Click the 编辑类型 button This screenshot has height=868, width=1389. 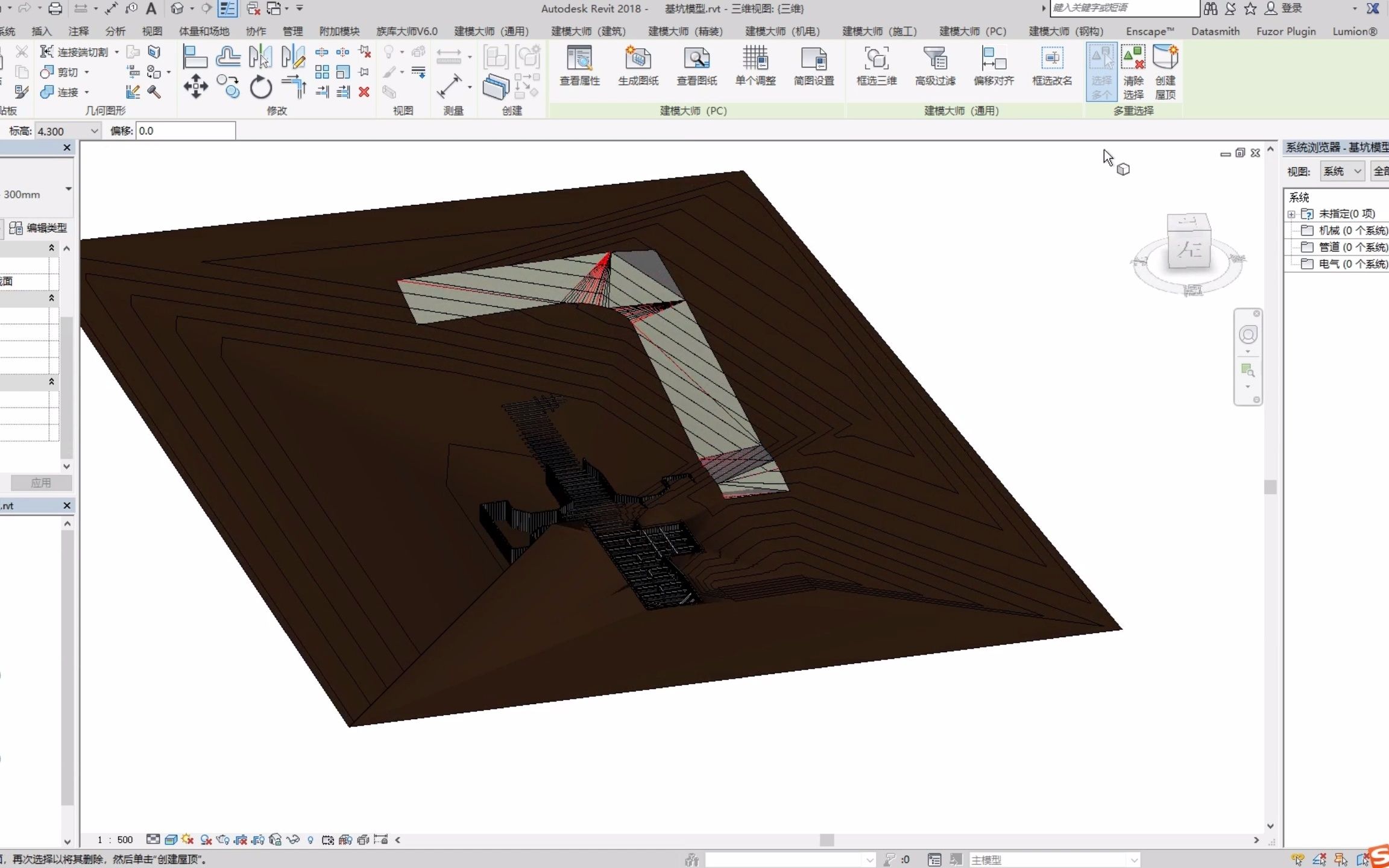point(39,228)
